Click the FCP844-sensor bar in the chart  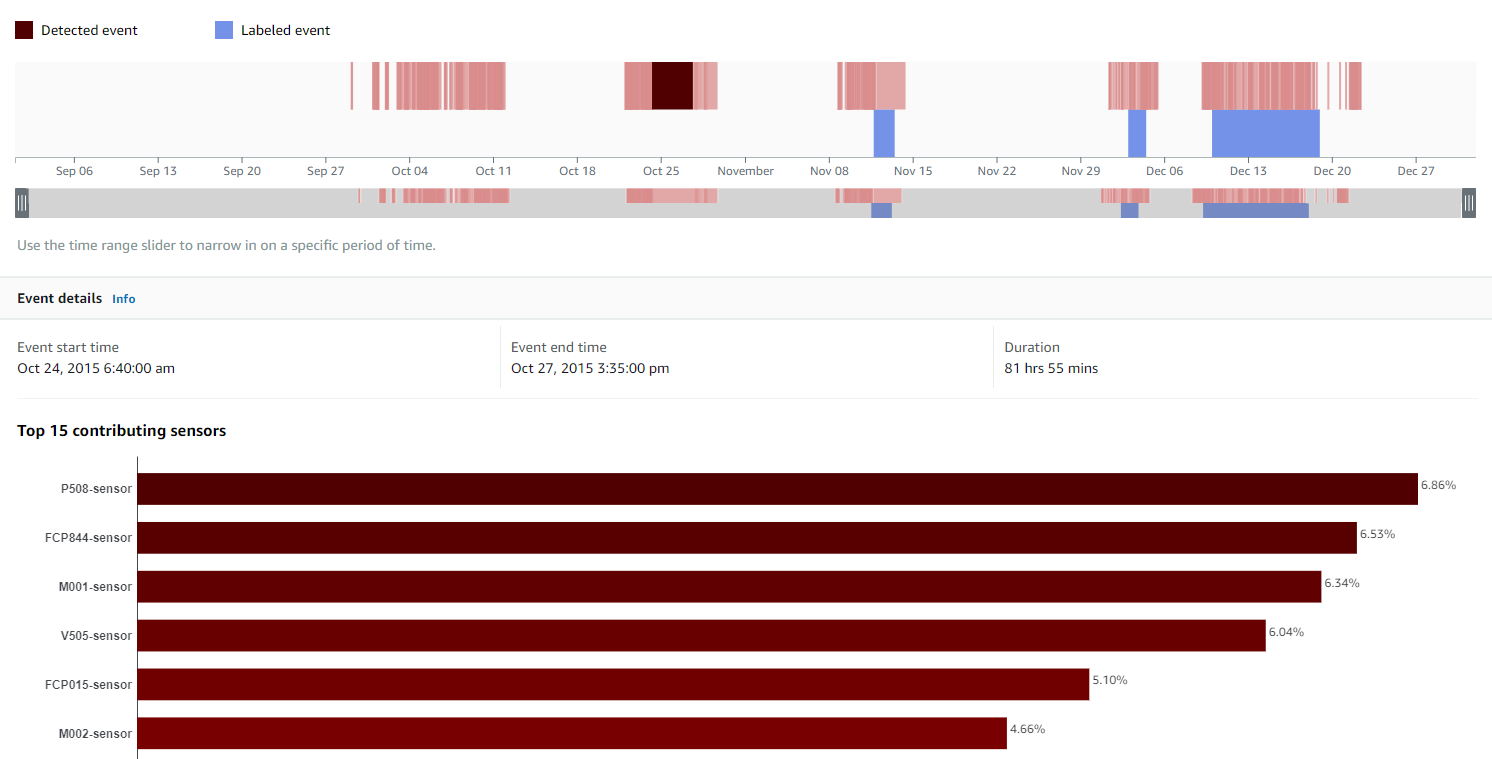coord(747,538)
